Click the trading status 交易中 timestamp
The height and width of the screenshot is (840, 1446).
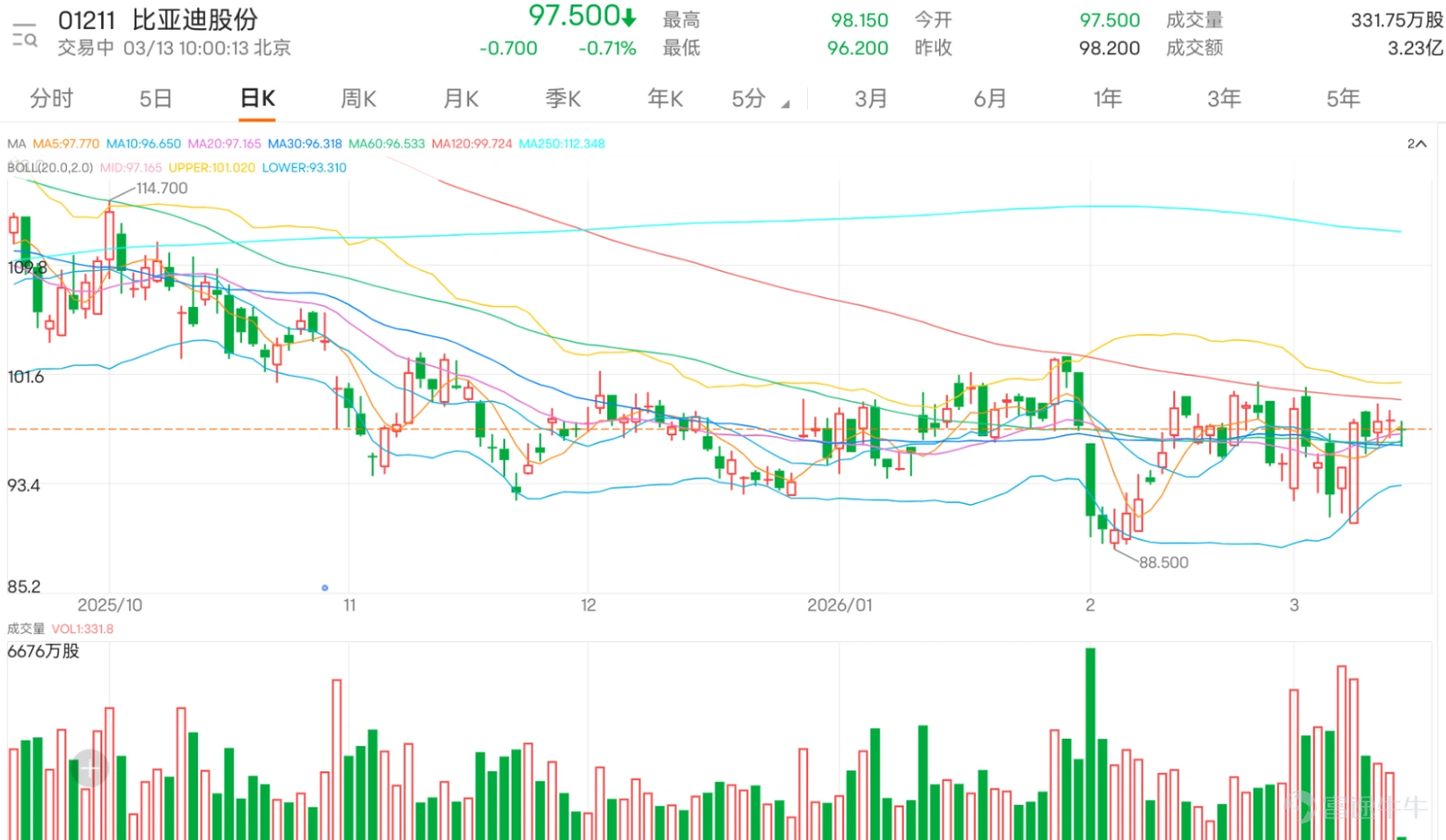(x=174, y=48)
